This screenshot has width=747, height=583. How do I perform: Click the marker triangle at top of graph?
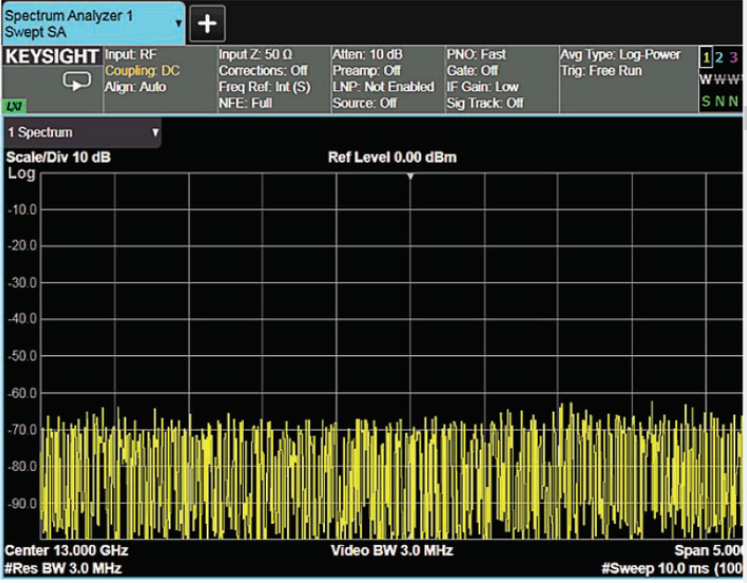409,177
